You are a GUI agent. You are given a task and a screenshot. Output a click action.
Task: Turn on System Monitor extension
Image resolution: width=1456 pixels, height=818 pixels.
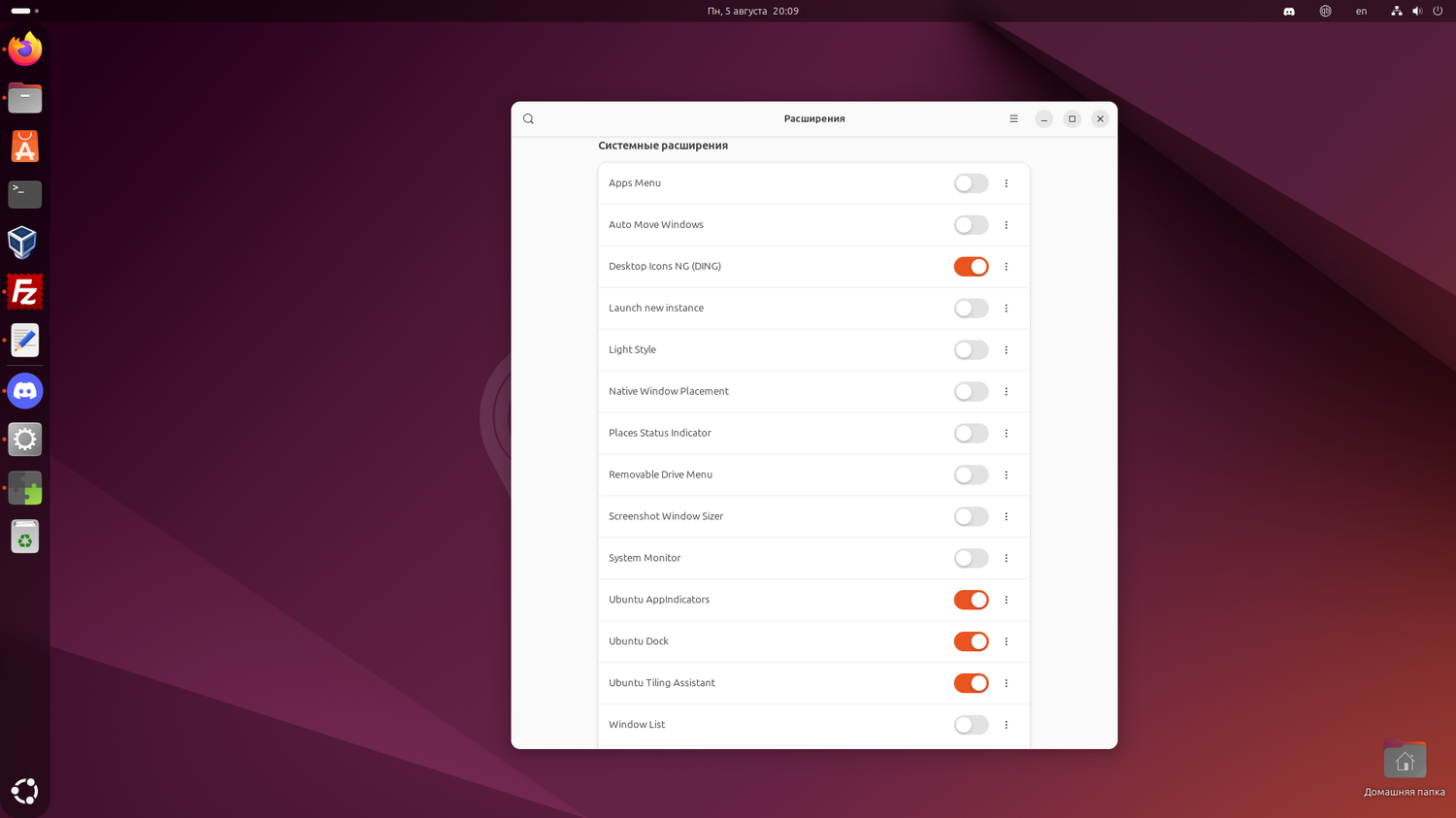tap(971, 559)
